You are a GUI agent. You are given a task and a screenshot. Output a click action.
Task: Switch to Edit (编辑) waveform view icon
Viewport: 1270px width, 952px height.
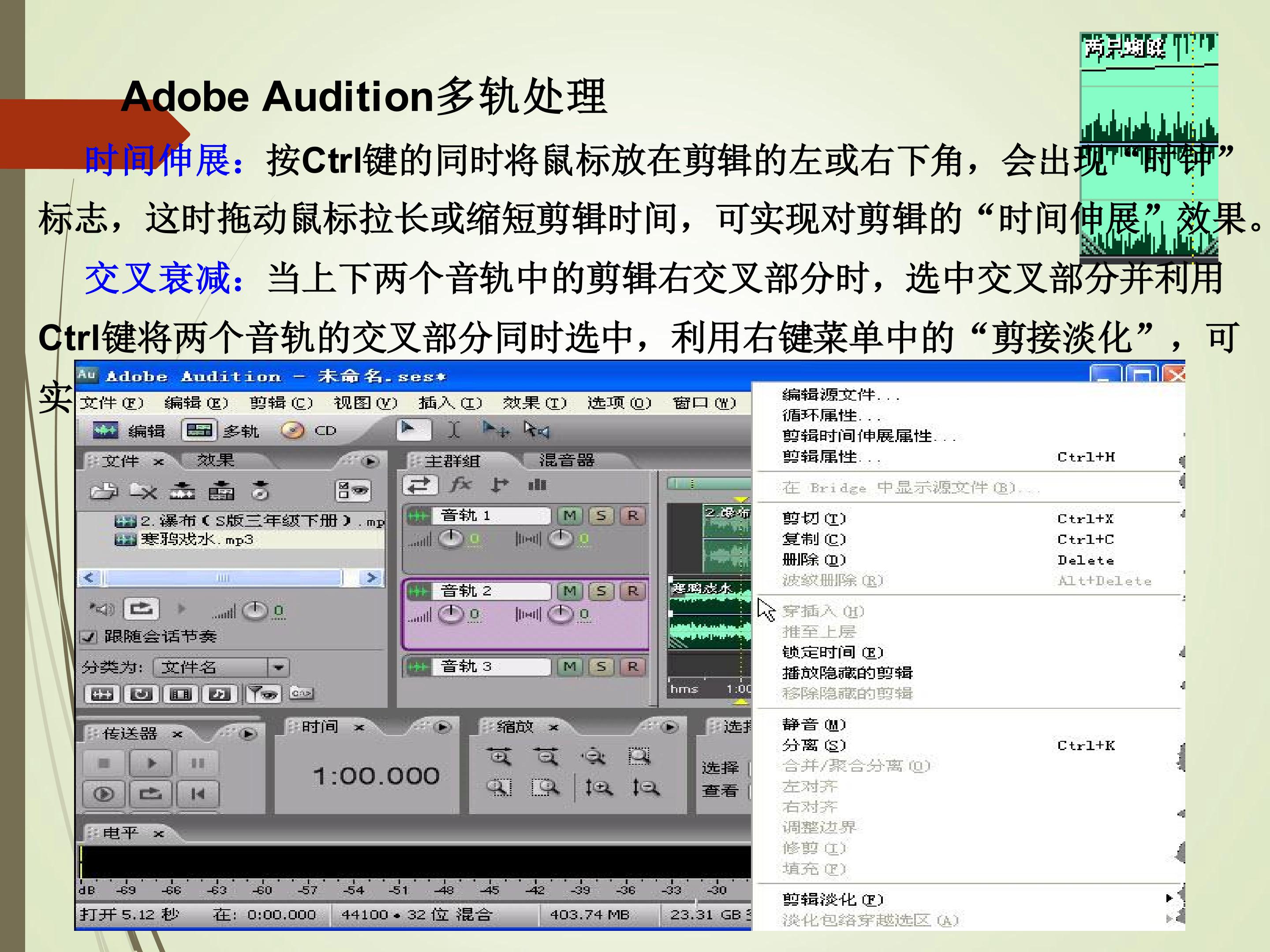click(105, 430)
